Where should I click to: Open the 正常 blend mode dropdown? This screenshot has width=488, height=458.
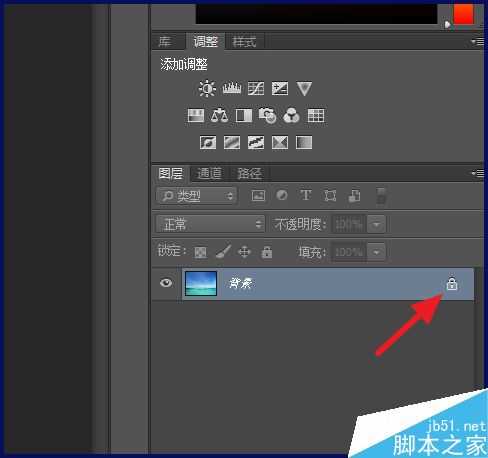coord(211,224)
